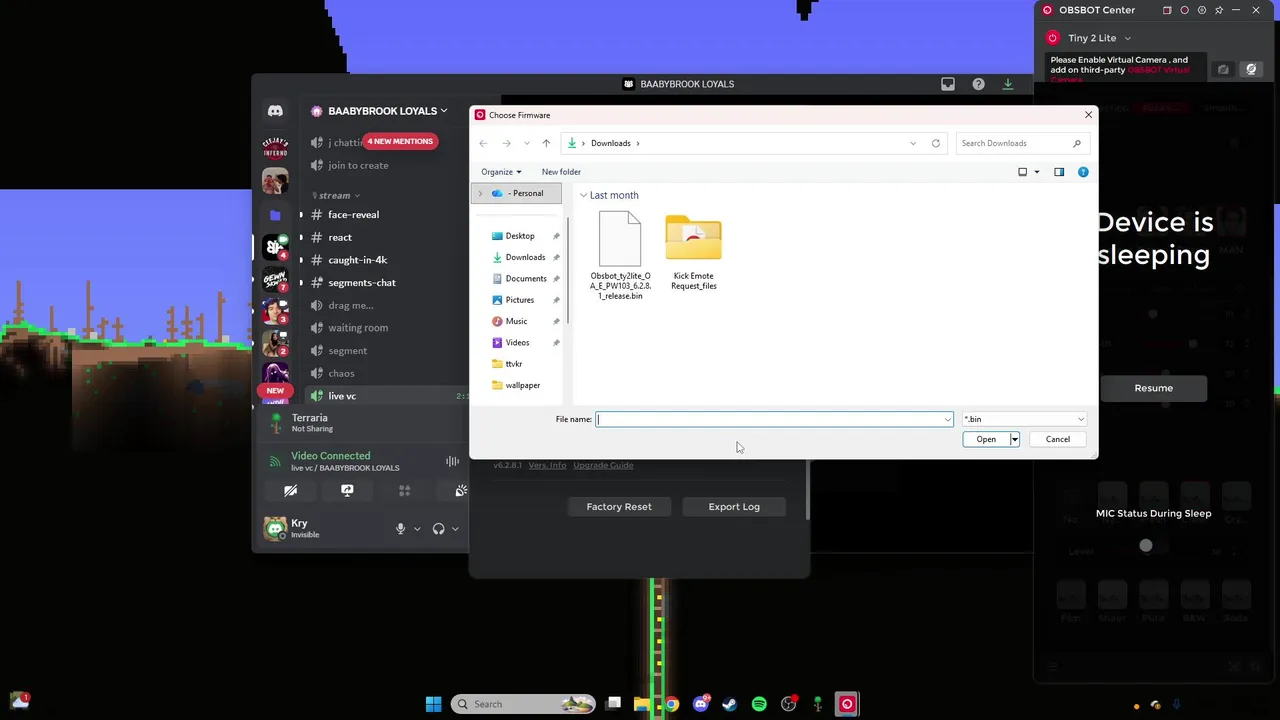
Task: Select the Kick Emote Request_files folder
Action: coord(693,253)
